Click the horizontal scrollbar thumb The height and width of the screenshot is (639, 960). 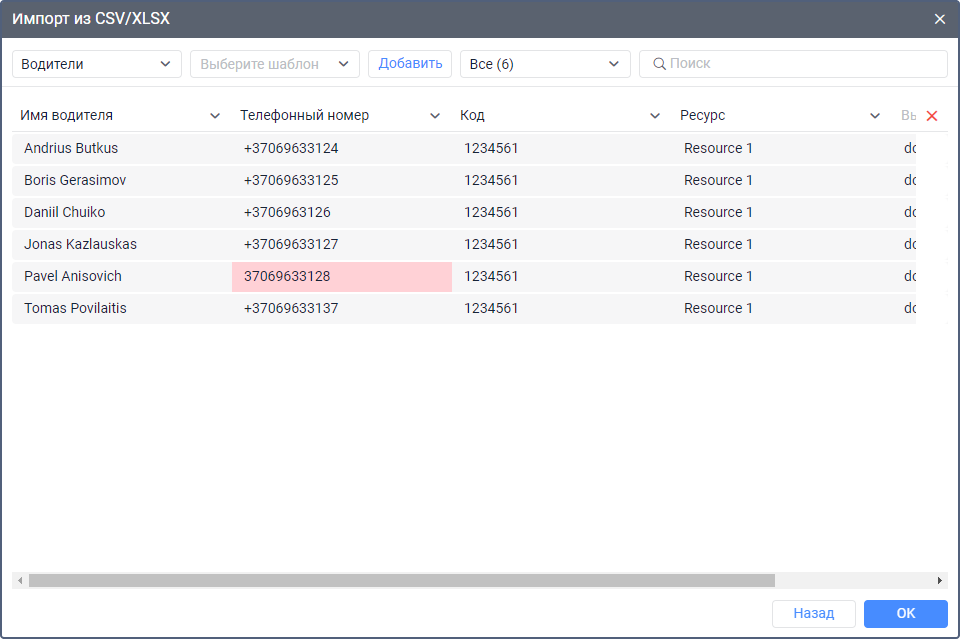click(x=400, y=580)
